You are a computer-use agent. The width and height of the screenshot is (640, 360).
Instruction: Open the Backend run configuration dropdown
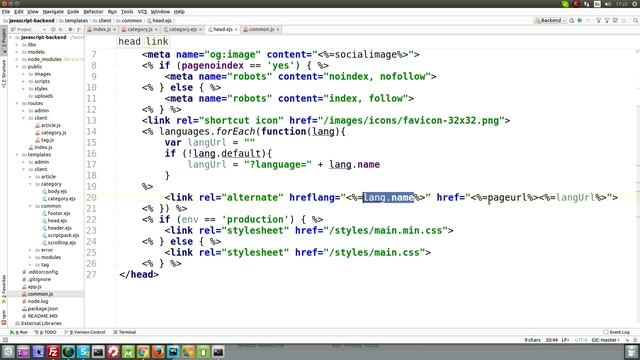(550, 20)
